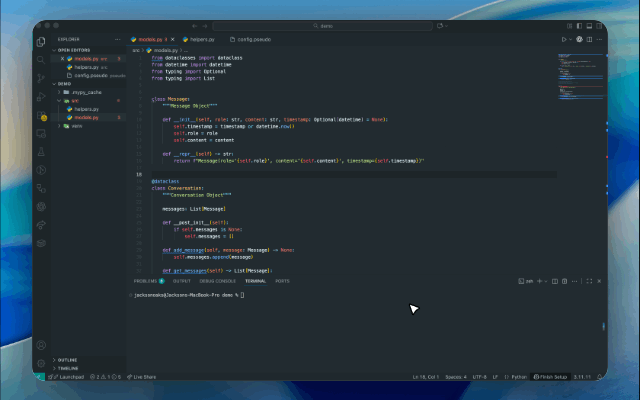The image size is (640, 400).
Task: Open the Remote Explorer view
Action: [x=41, y=133]
